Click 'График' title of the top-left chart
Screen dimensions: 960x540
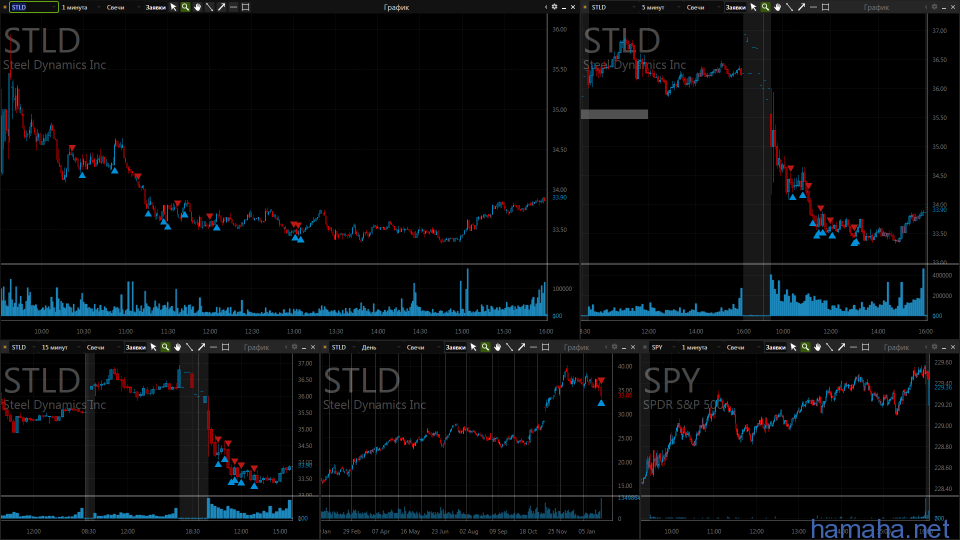396,7
